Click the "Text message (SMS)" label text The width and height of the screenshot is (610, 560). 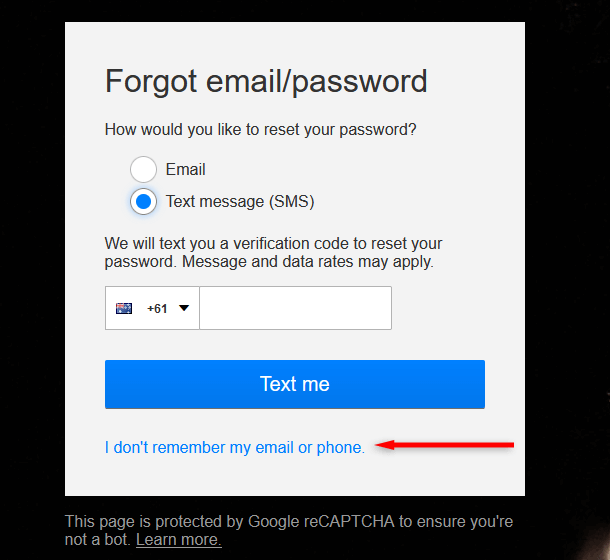point(240,202)
